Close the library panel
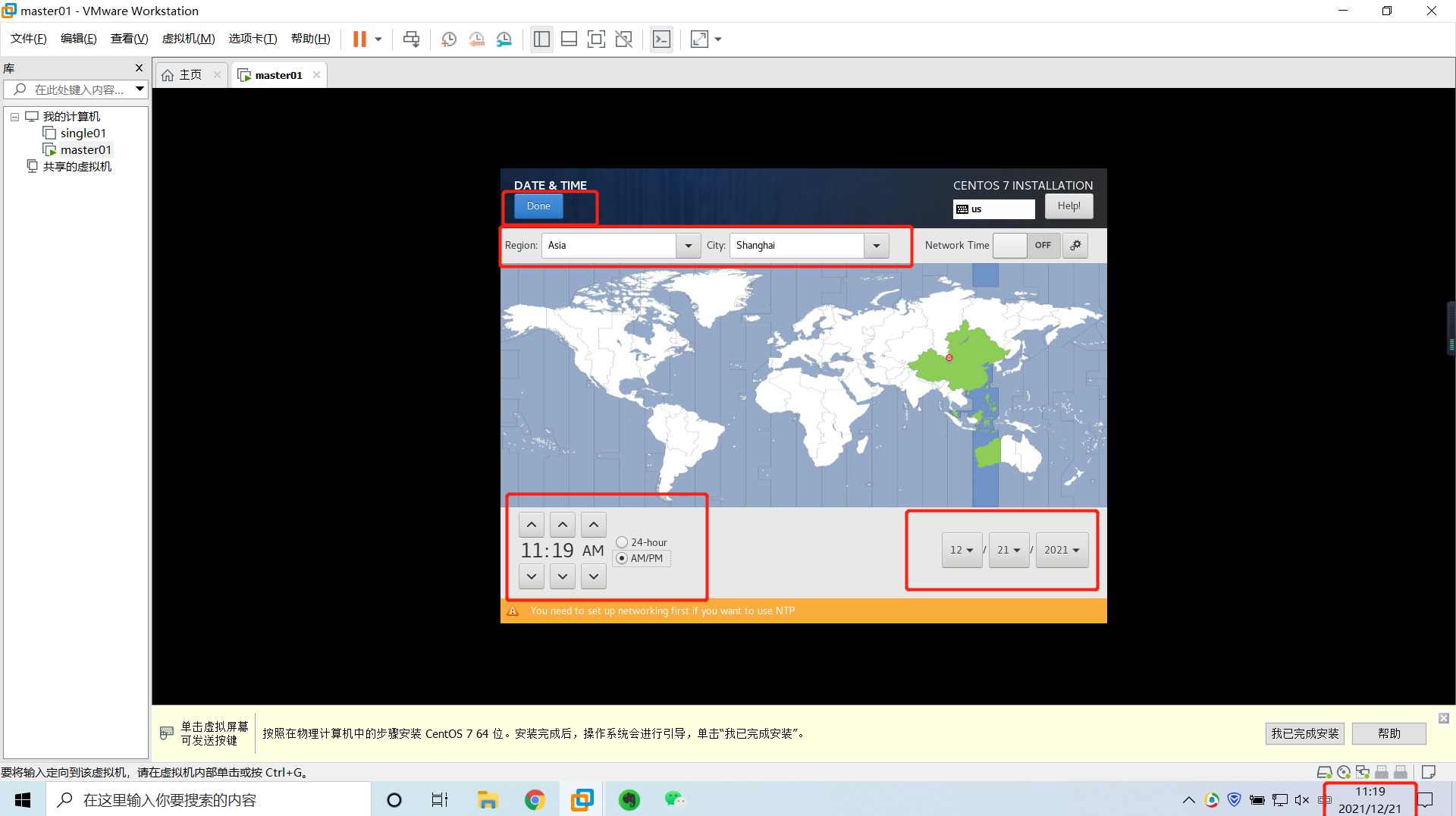The image size is (1456, 816). click(x=139, y=68)
